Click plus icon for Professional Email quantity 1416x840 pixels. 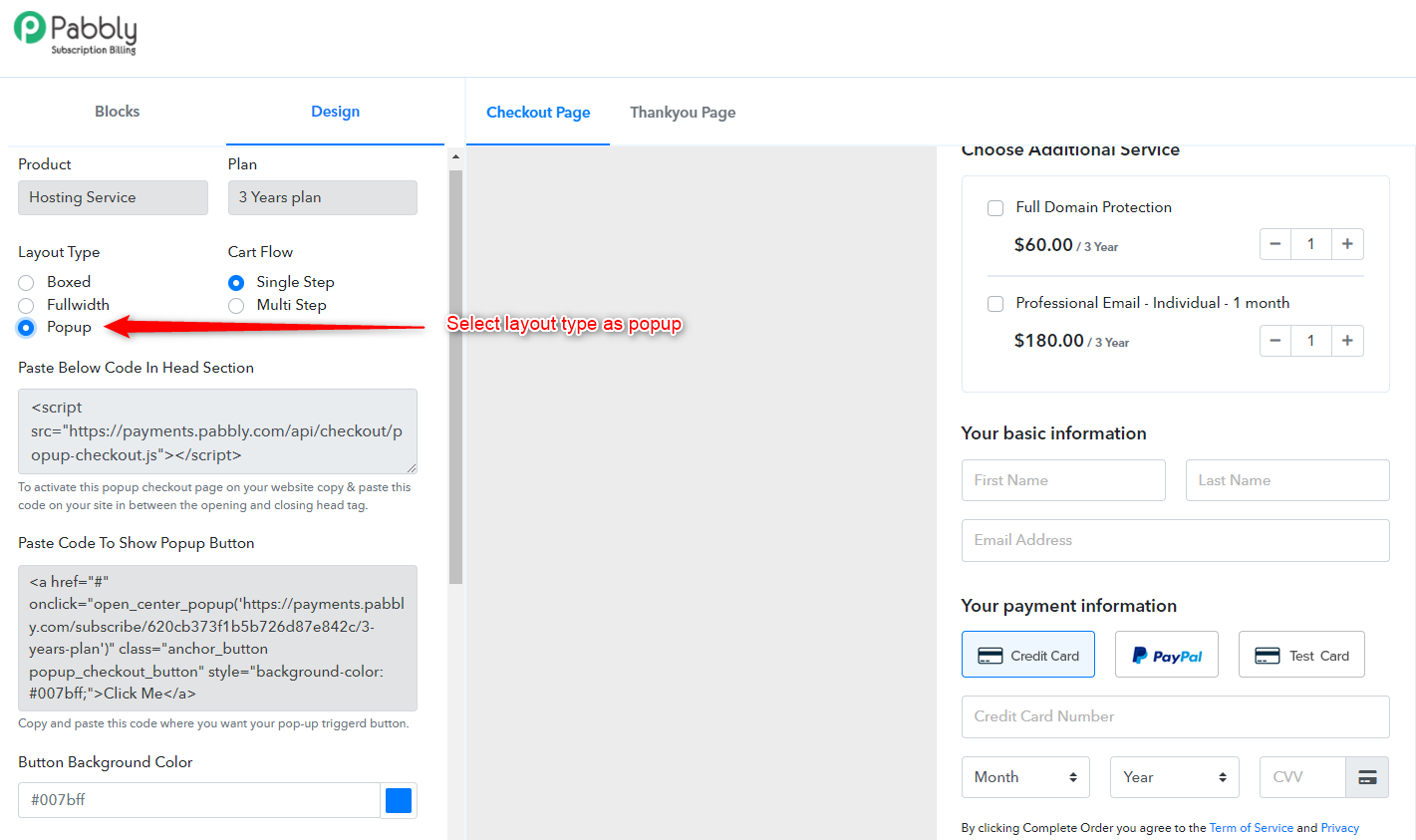1347,340
